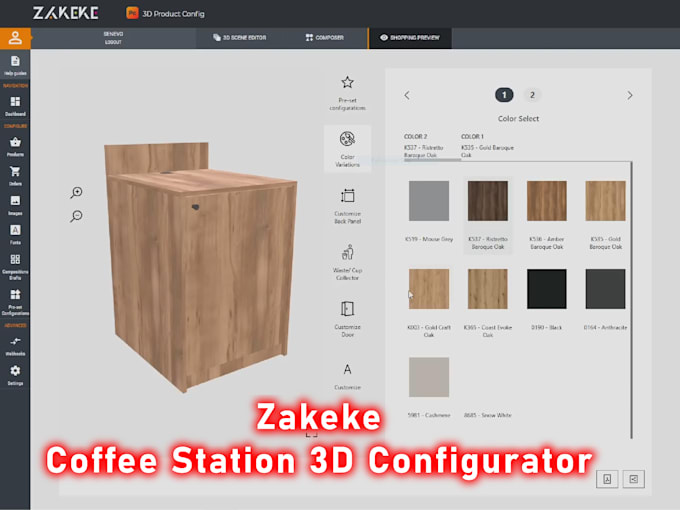This screenshot has height=510, width=680.
Task: Open Waste/Cup Collector step
Action: coord(347,262)
